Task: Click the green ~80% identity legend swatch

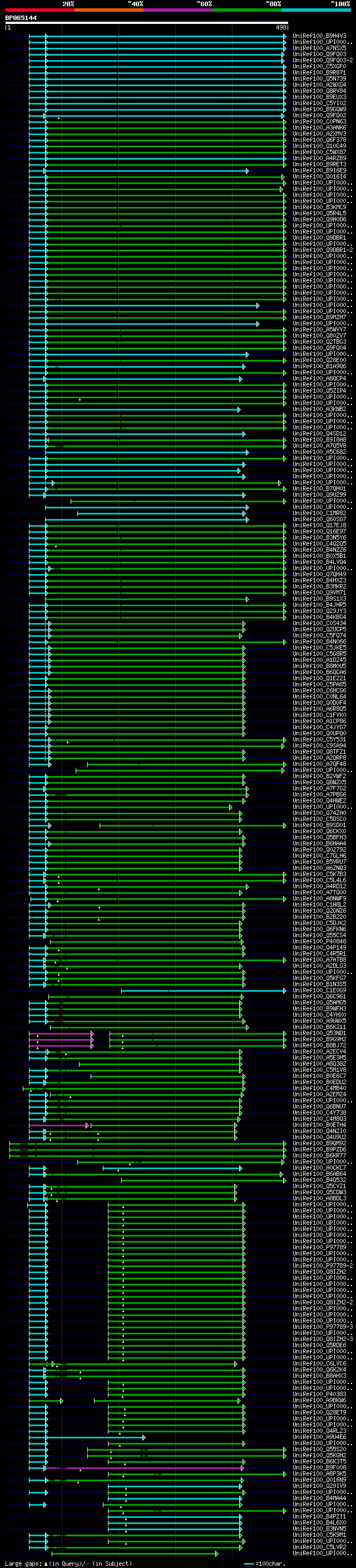Action: [247, 10]
